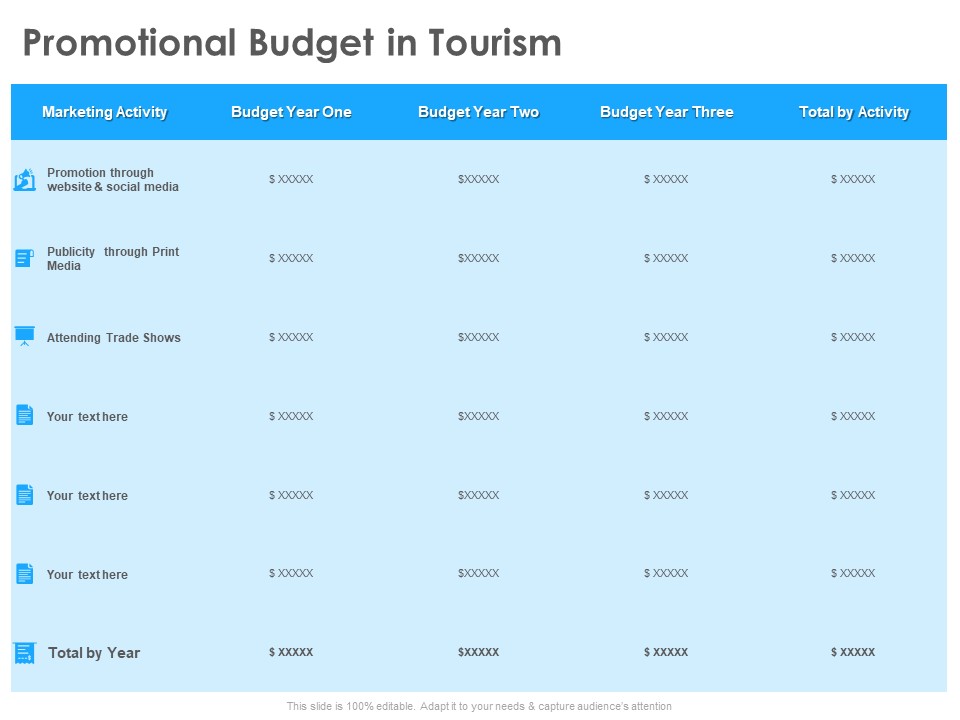Click the megaphone icon beside Promotion through website
The image size is (960, 720).
coord(24,180)
